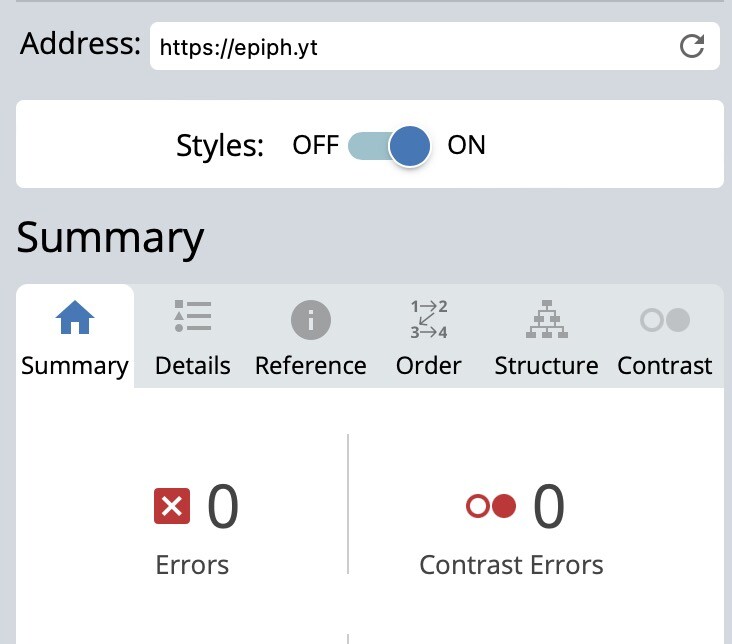Click the Summary heading
Viewport: 732px width, 644px height.
point(111,239)
